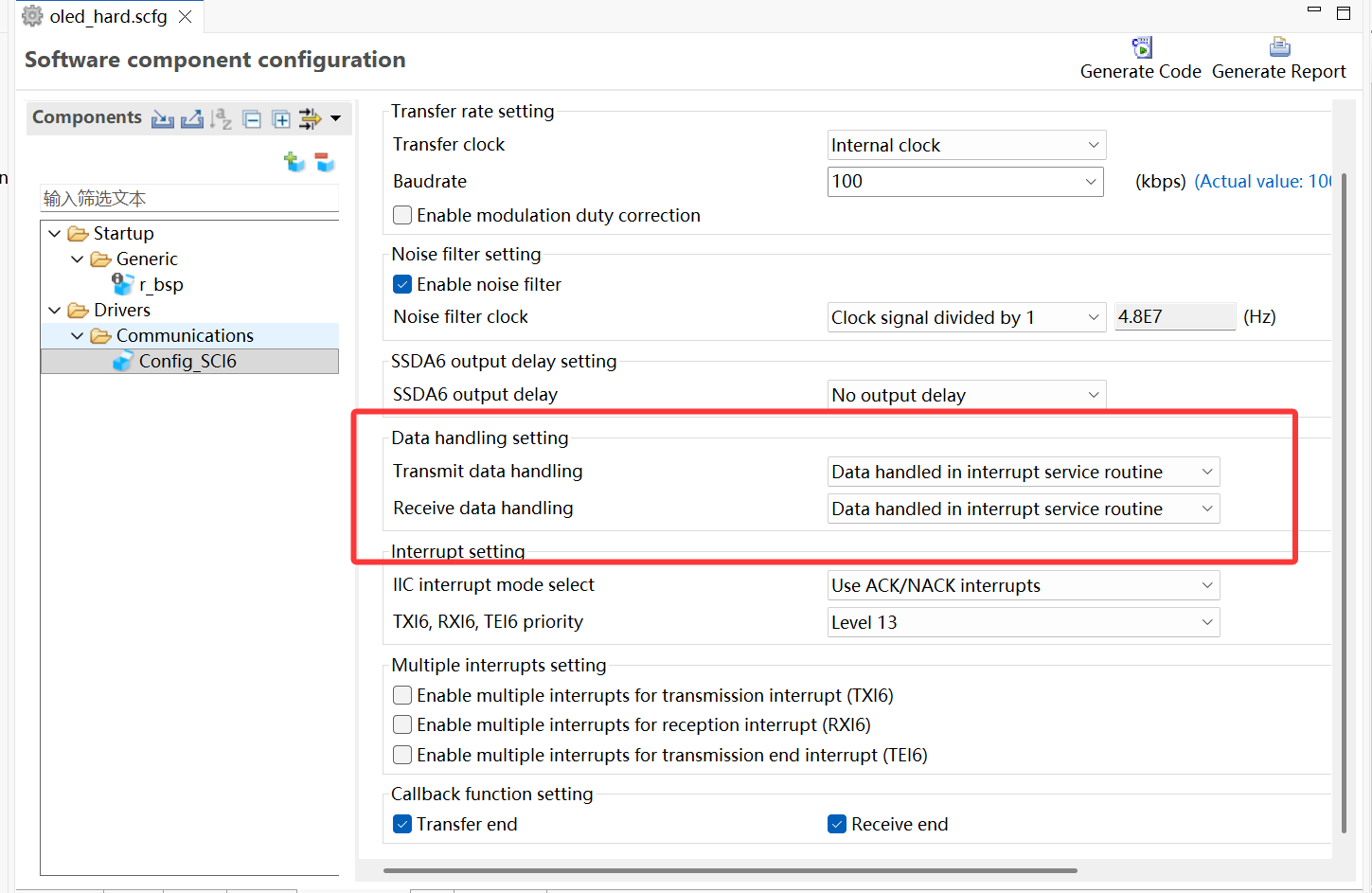Uncheck Enable noise filter
Viewport: 1372px width, 893px height.
[402, 284]
